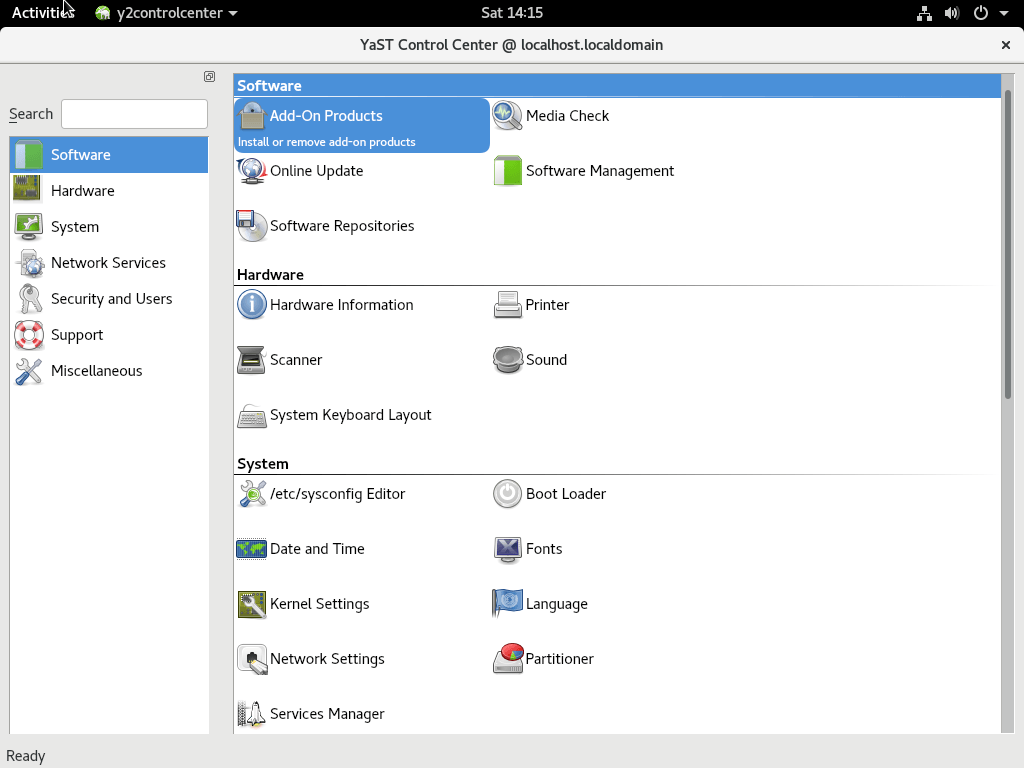Open Services Manager rocket icon

(251, 714)
